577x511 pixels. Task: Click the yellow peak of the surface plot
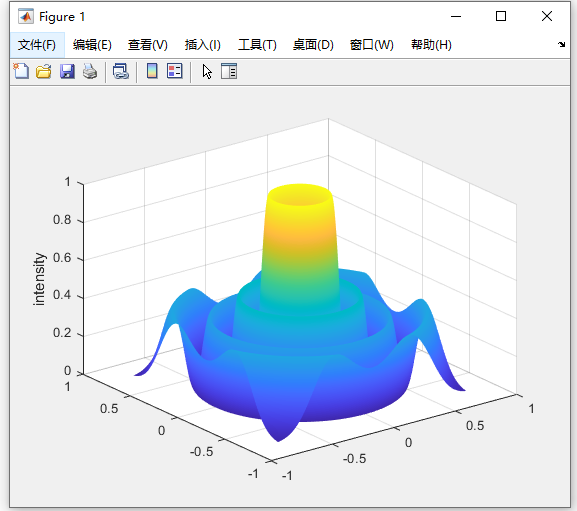[300, 195]
